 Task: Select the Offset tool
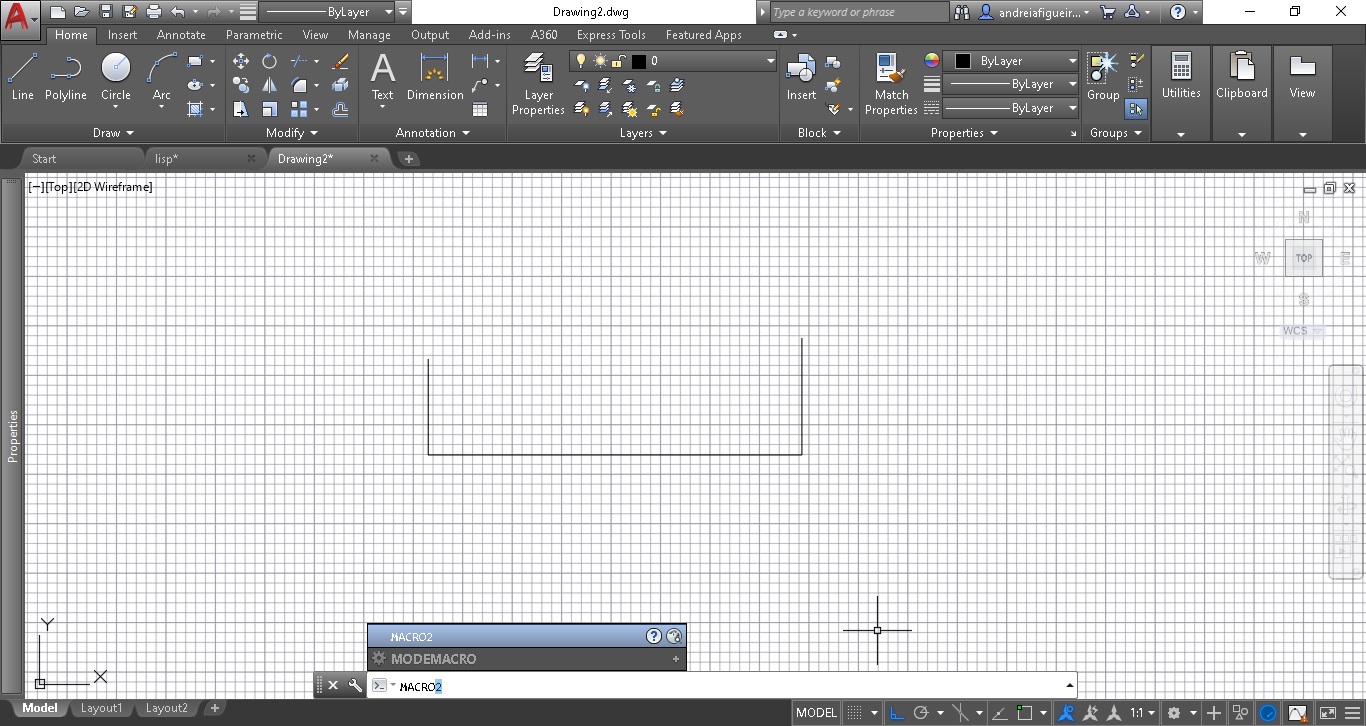pos(340,109)
